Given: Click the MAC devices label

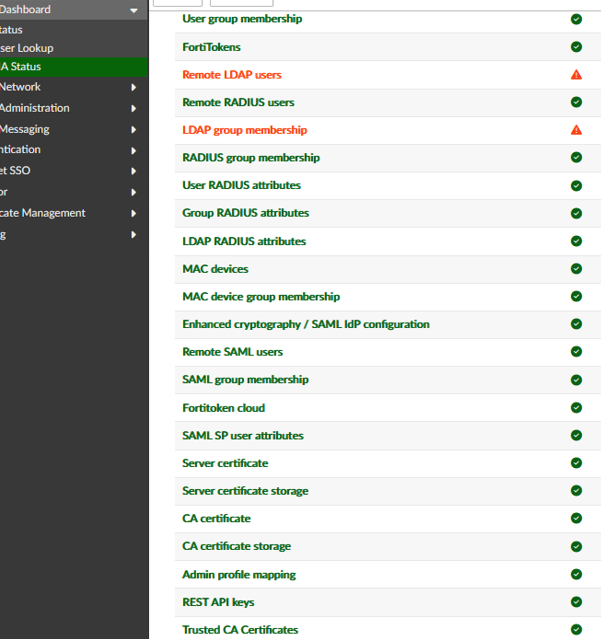Looking at the screenshot, I should coord(215,269).
